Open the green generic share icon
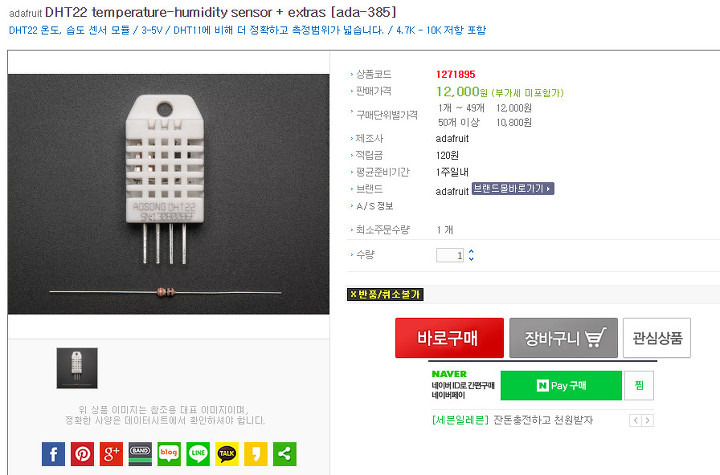 [x=285, y=454]
